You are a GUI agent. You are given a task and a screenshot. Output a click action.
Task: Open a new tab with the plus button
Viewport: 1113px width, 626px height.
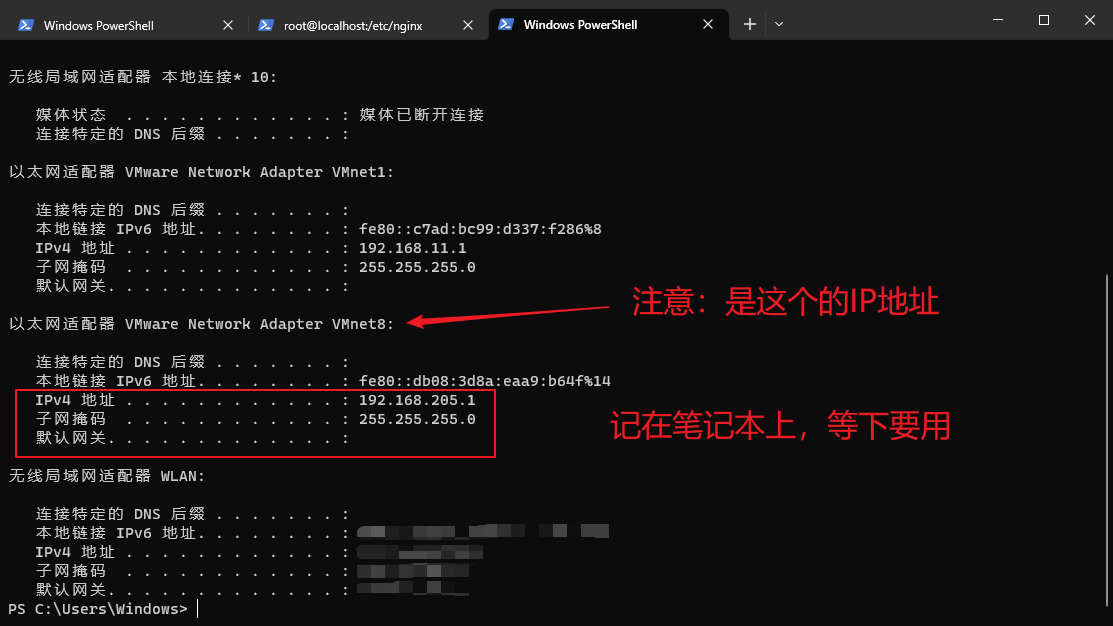(x=750, y=24)
